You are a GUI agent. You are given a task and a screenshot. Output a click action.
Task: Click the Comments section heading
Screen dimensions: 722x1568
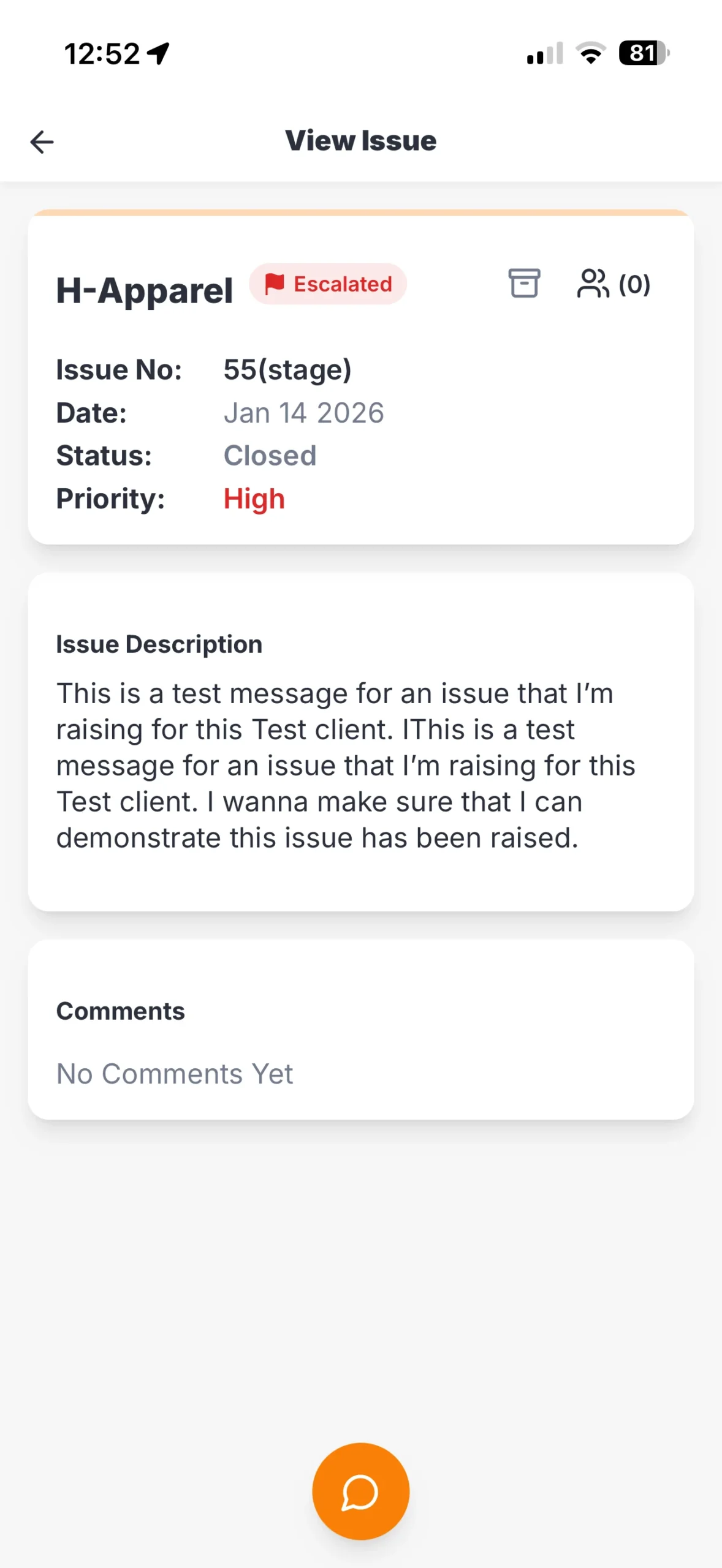click(121, 1011)
